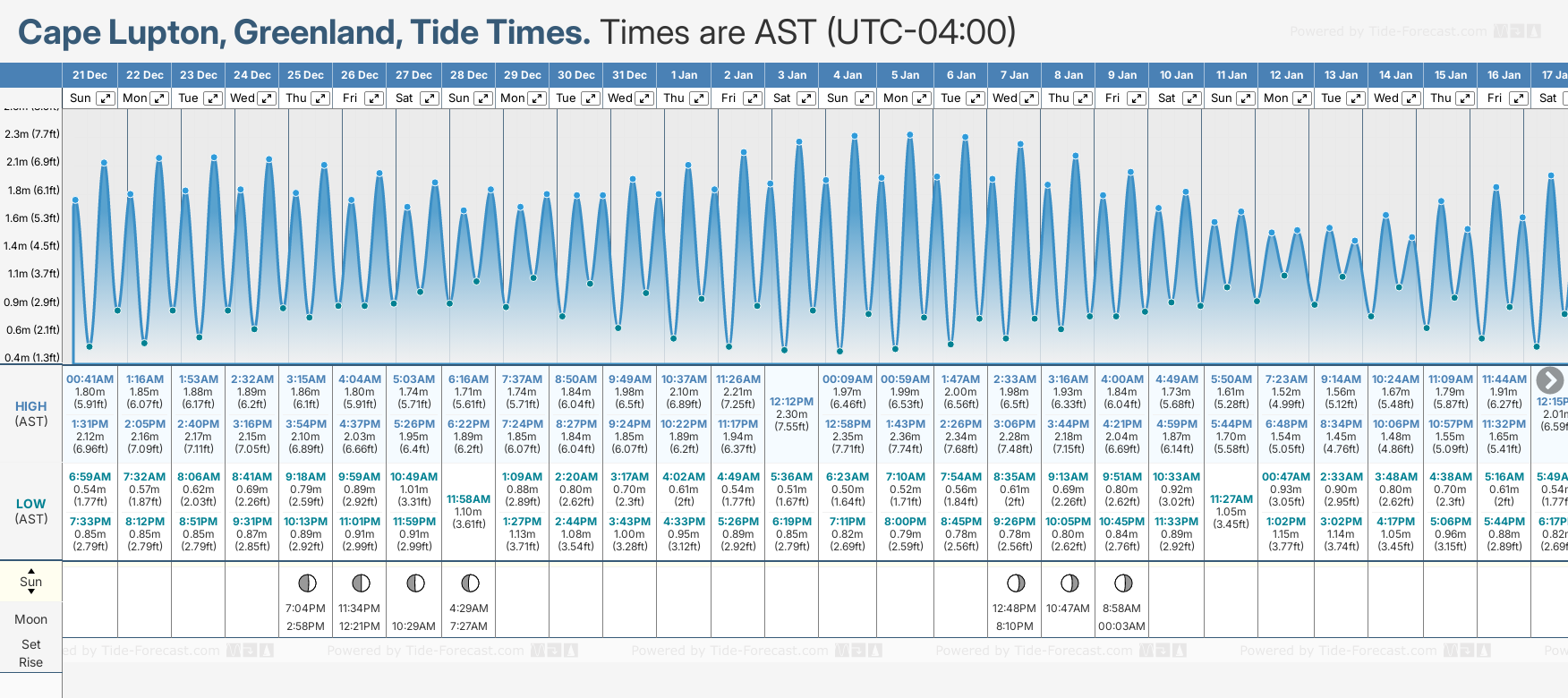Click expand icon next to Mon 22 Dec
1568x698 pixels.
point(159,98)
